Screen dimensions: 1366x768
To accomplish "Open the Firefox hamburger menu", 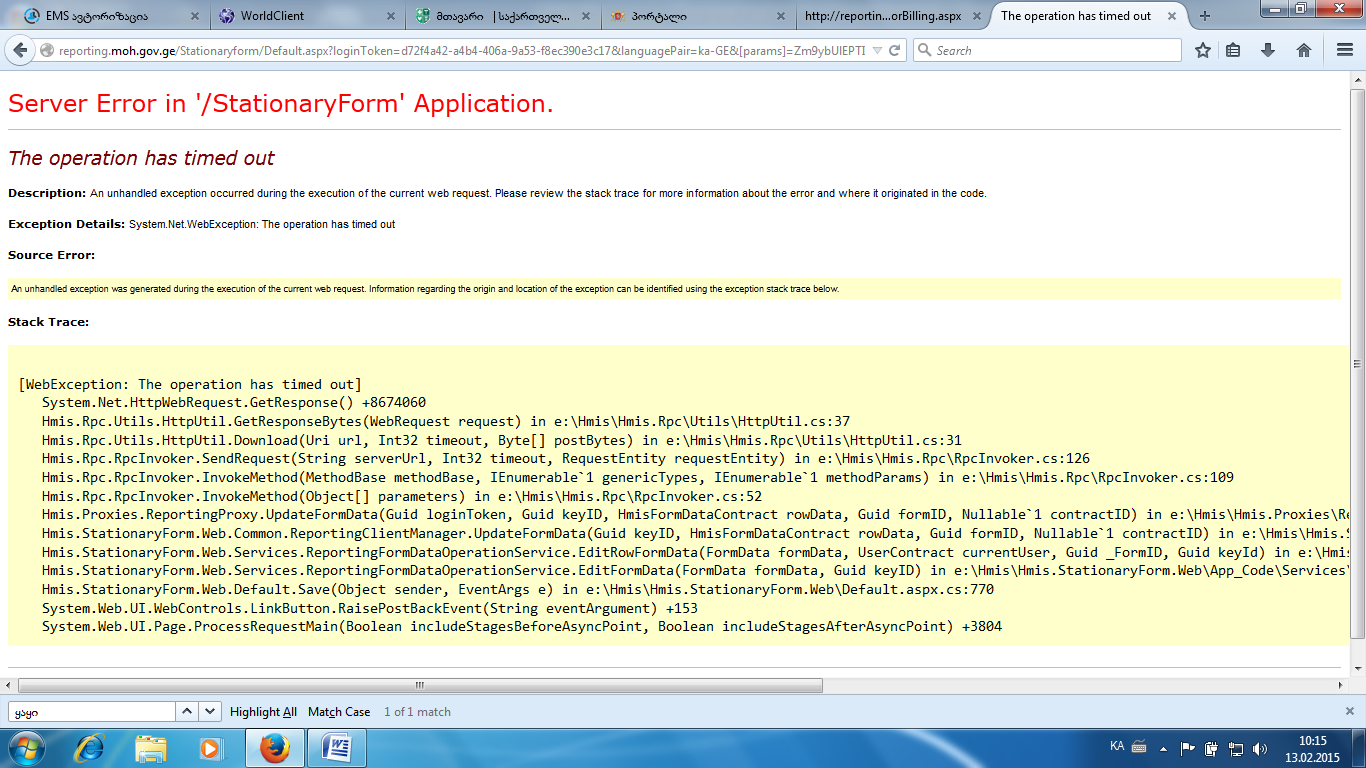I will tap(1345, 50).
